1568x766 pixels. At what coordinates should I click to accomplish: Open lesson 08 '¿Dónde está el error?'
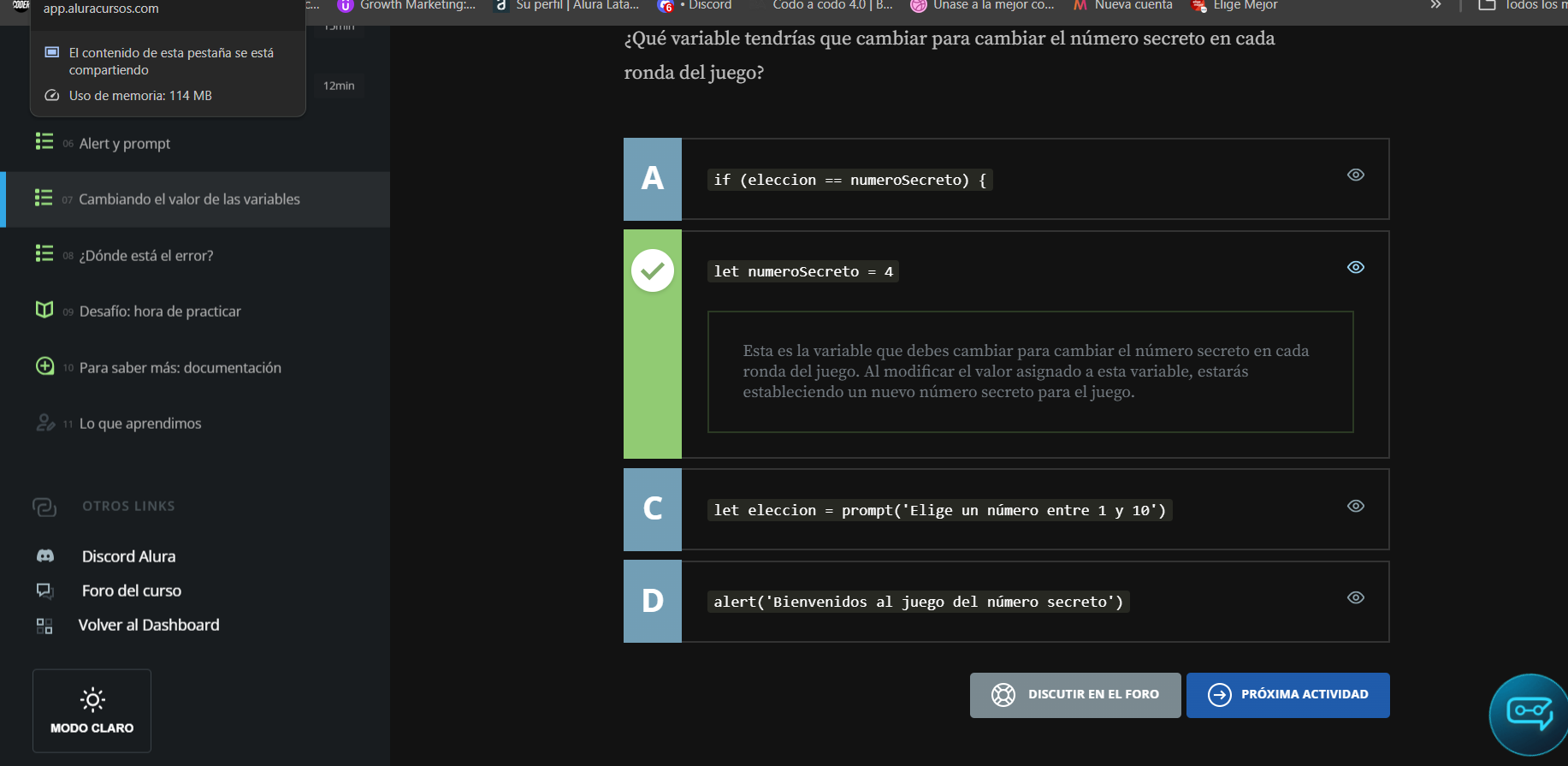tap(195, 255)
